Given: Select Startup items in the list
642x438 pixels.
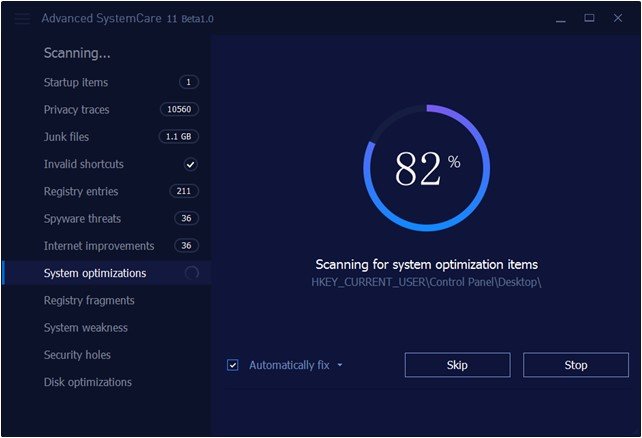Looking at the screenshot, I should (106, 82).
